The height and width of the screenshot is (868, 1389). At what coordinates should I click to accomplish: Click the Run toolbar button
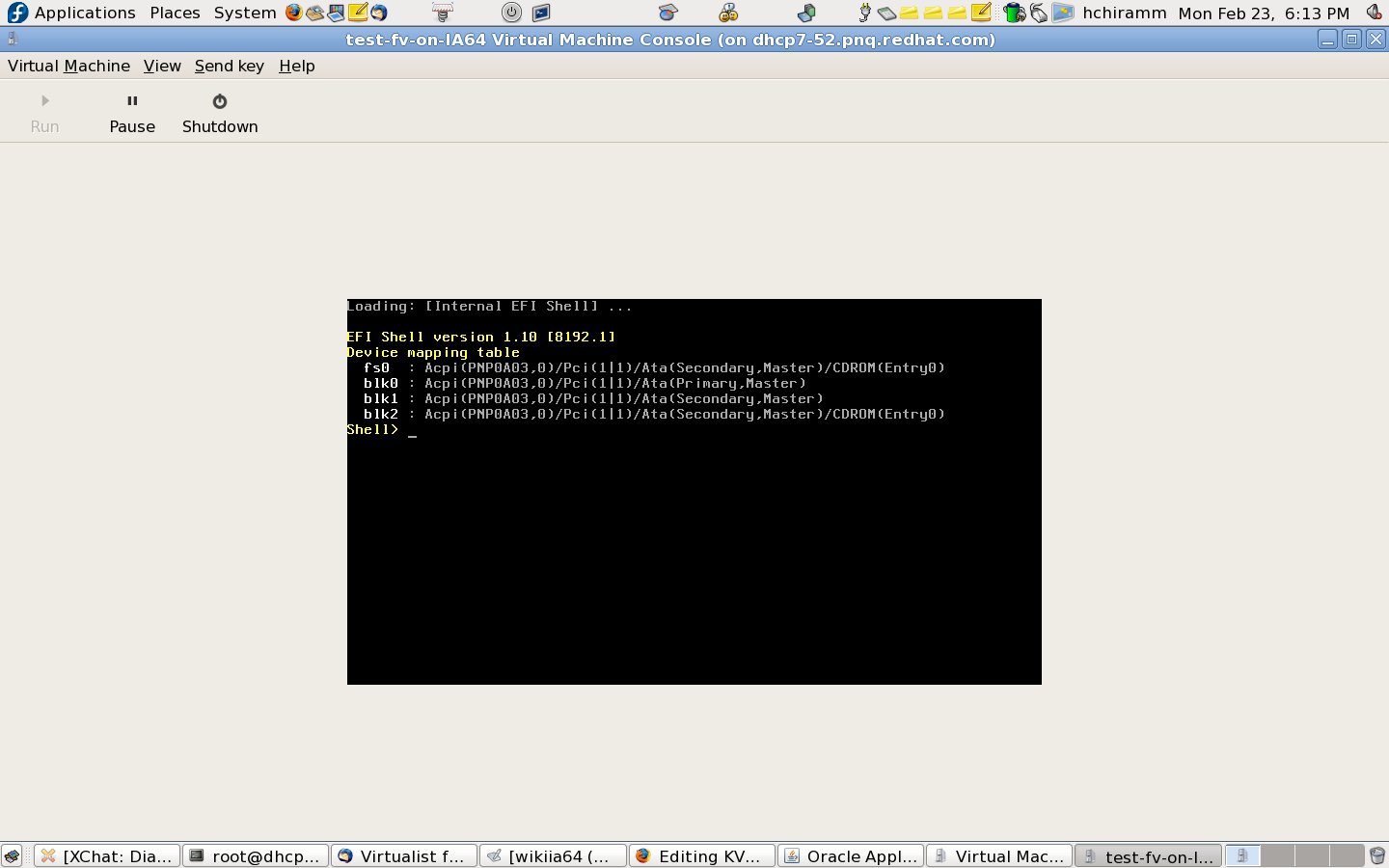[44, 114]
